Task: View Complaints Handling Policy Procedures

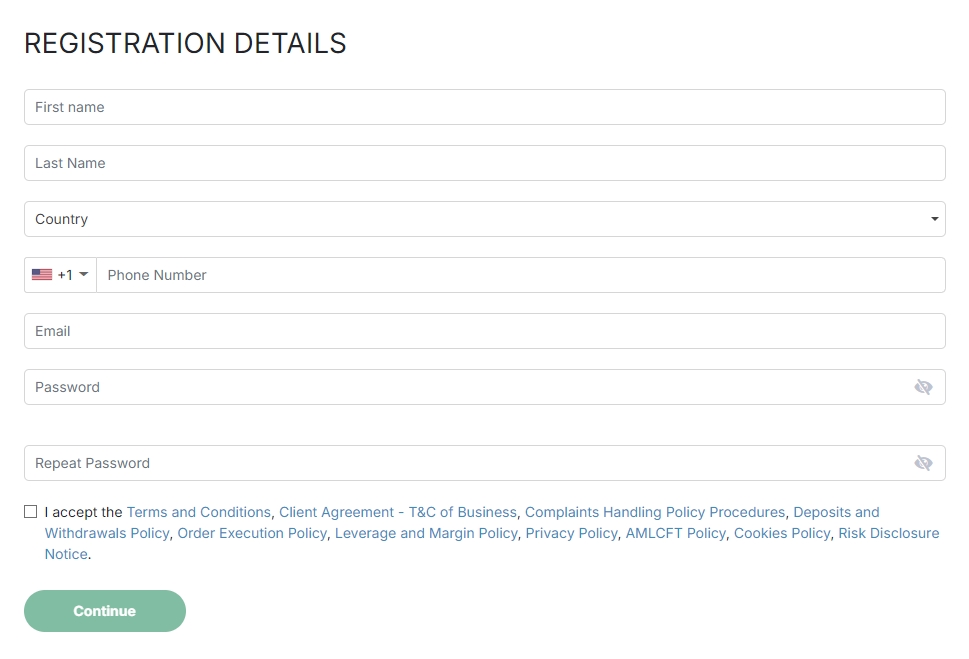Action: (x=654, y=512)
